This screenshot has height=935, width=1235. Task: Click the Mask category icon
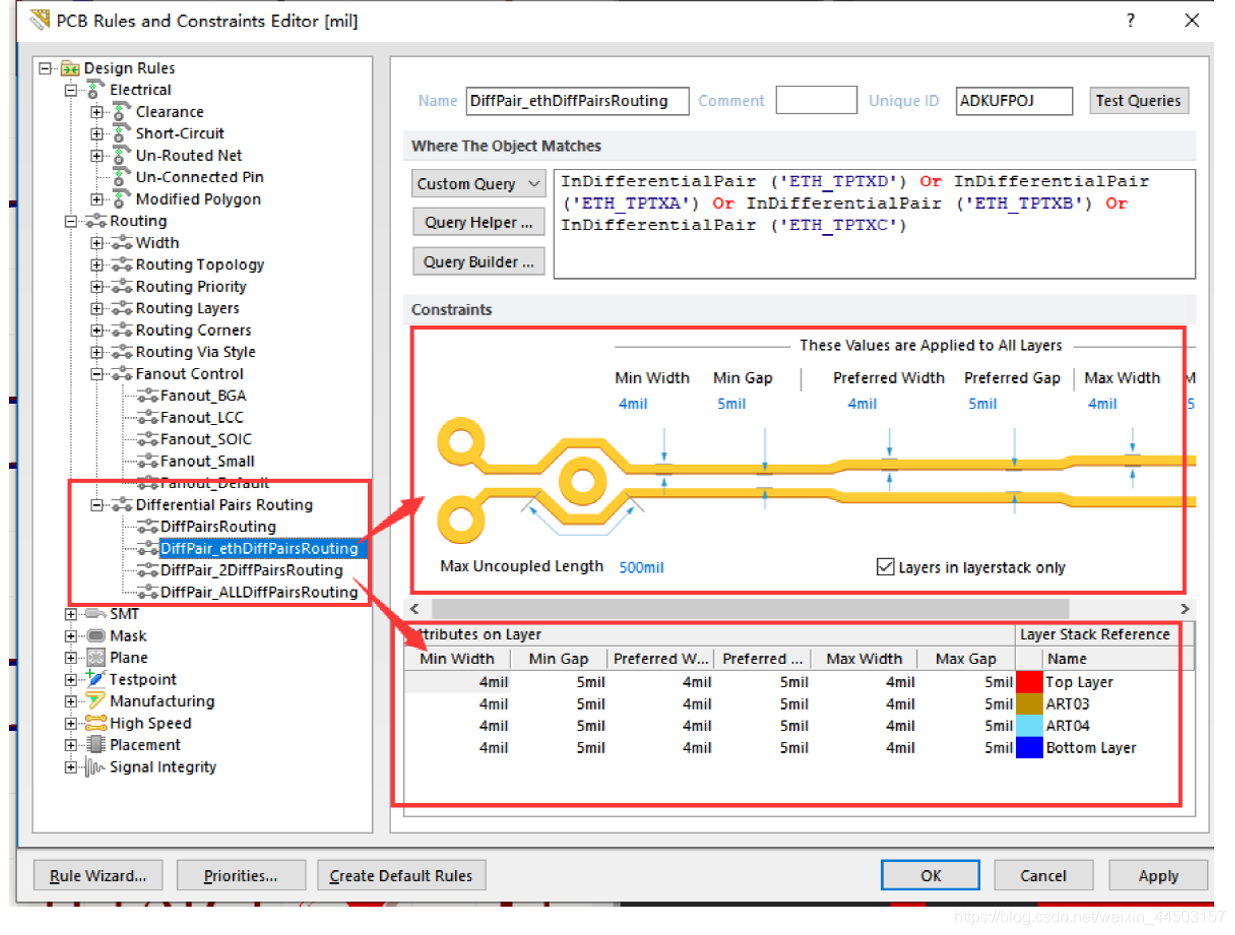tap(96, 636)
